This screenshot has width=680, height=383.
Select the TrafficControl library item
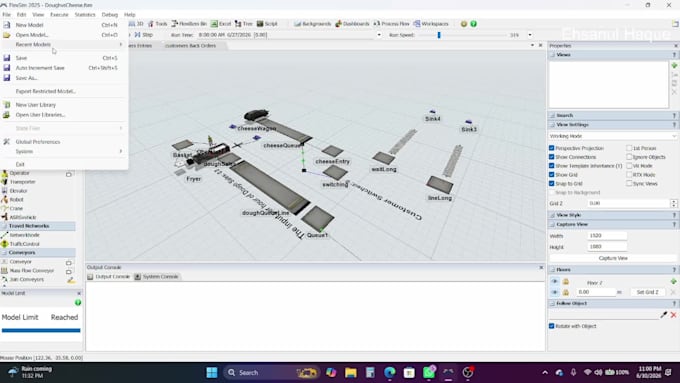[x=24, y=244]
